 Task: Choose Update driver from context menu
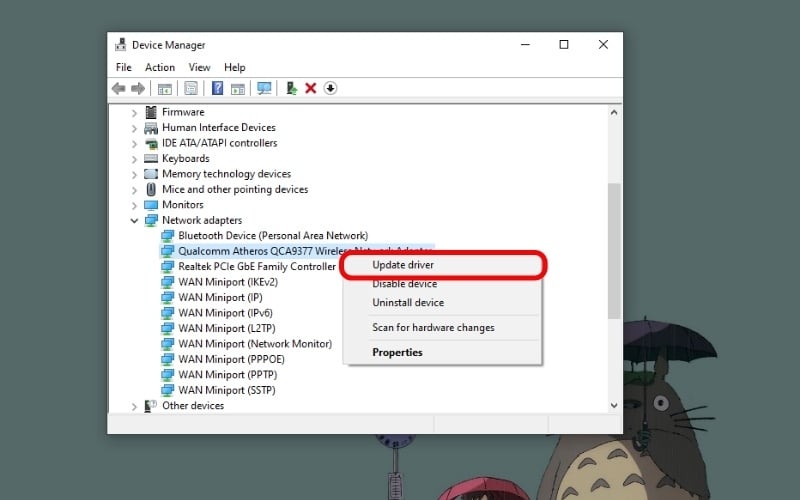402,265
